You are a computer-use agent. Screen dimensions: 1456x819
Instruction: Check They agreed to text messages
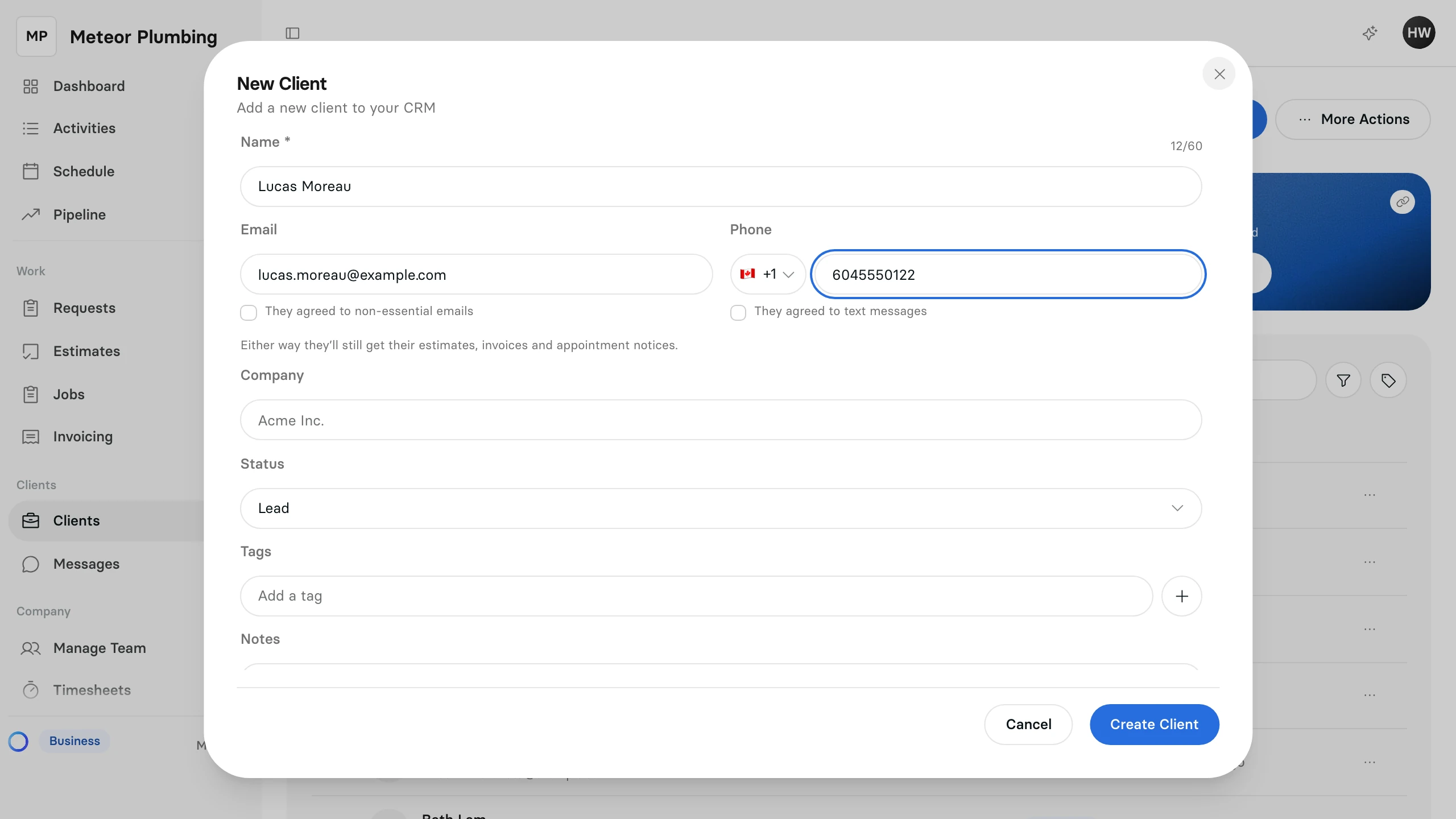(x=738, y=312)
